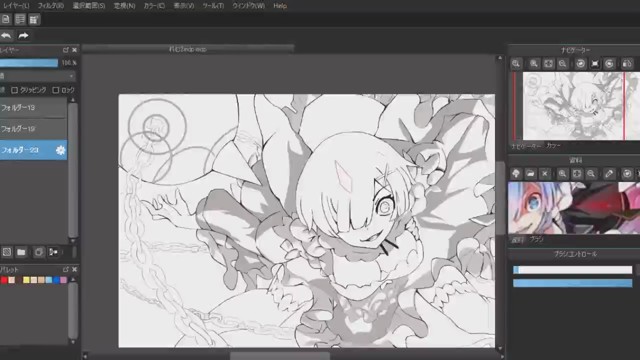Image resolution: width=640 pixels, height=360 pixels.
Task: Switch to the カラー tab
Action: [553, 146]
